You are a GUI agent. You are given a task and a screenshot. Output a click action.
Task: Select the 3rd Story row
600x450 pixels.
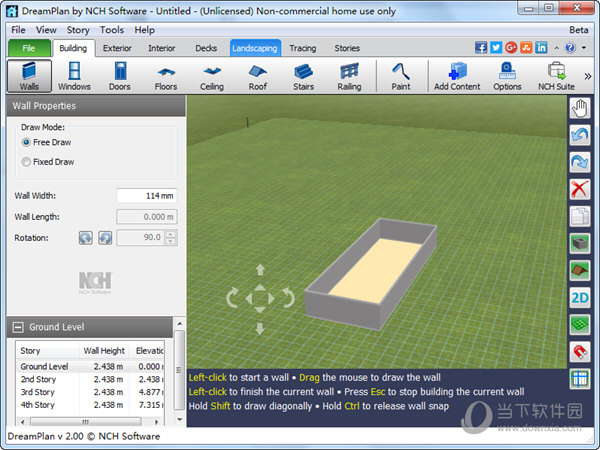[90, 392]
